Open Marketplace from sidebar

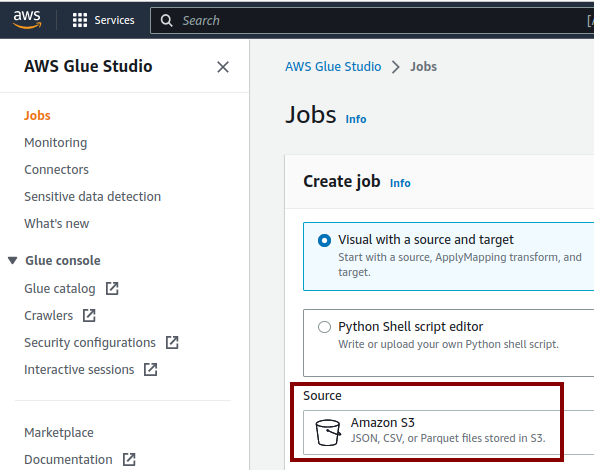(x=59, y=433)
